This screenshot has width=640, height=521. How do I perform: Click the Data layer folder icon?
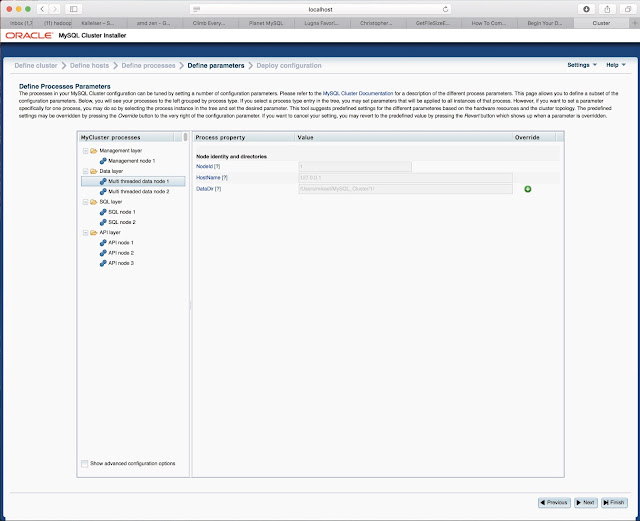pyautogui.click(x=93, y=171)
